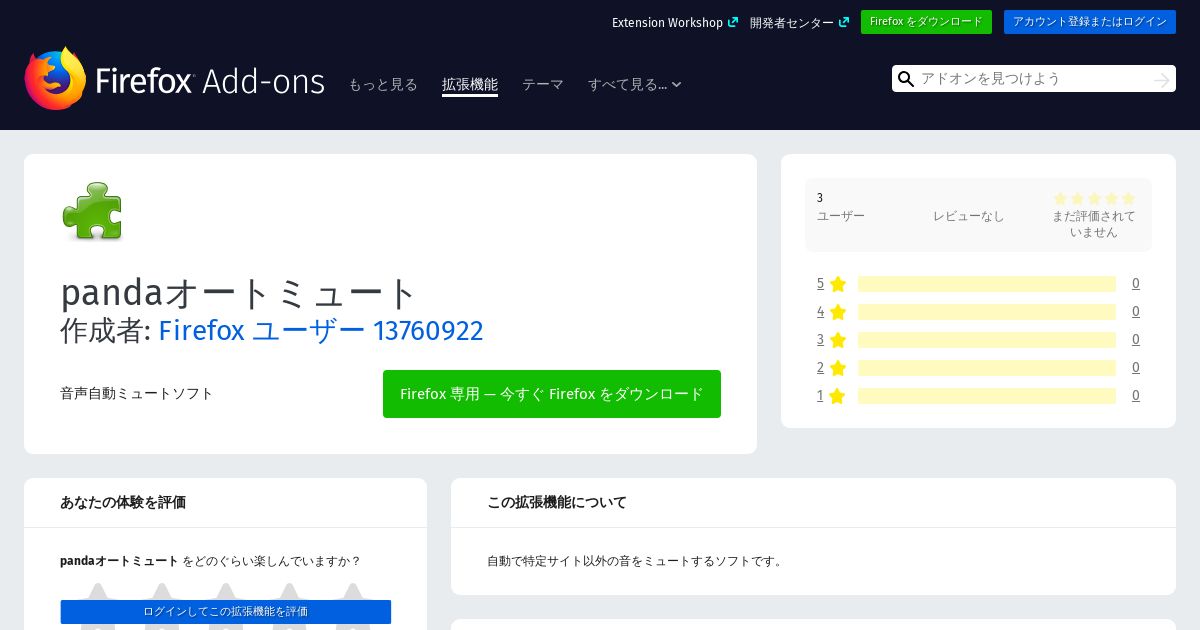Click the count 0 in 5-star row
Image resolution: width=1200 pixels, height=630 pixels.
[x=1136, y=284]
